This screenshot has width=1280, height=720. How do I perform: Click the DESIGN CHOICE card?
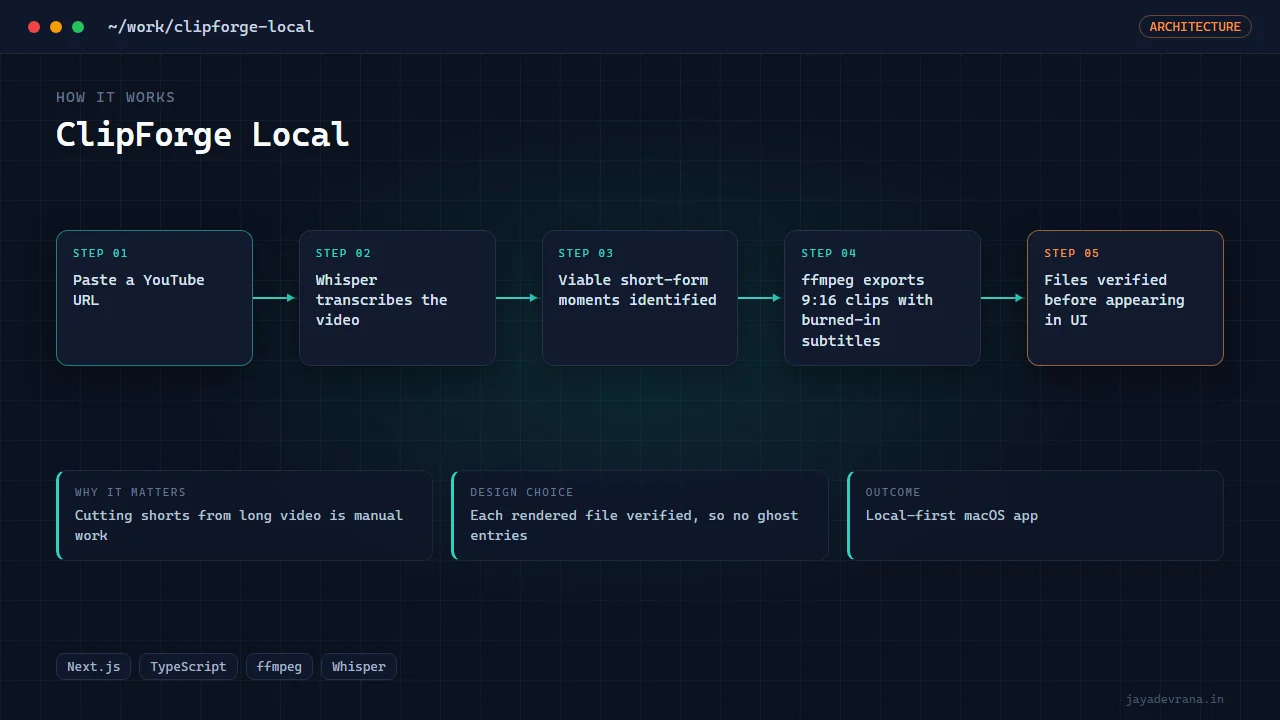click(x=640, y=515)
